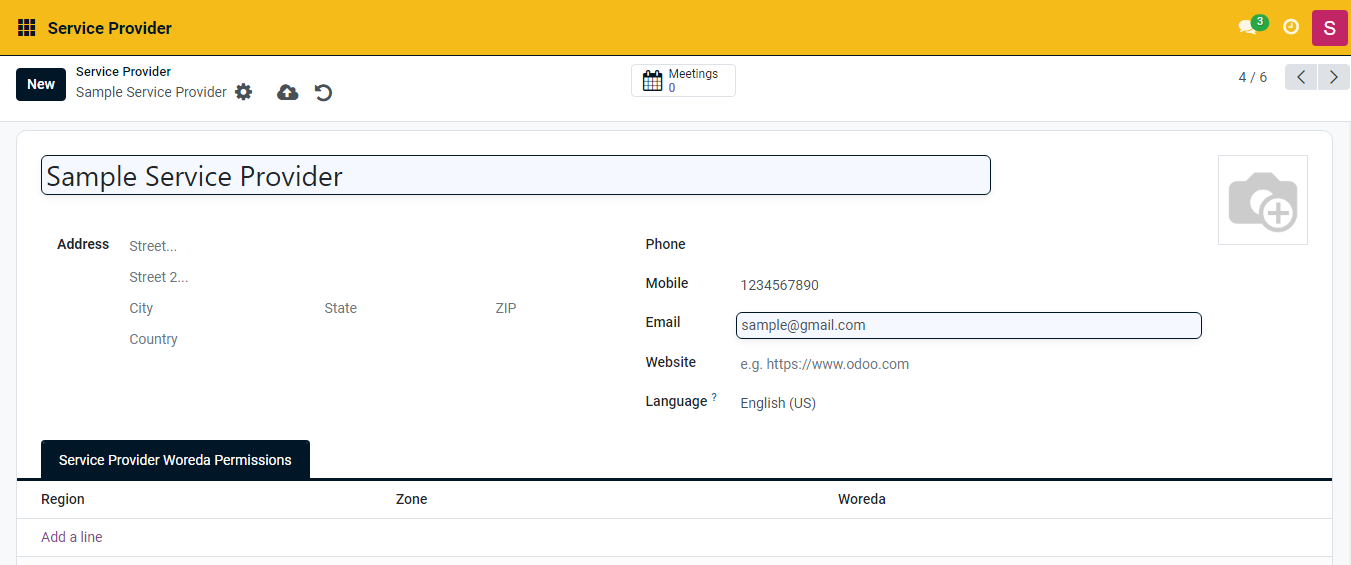
Task: Open the chat messages icon with badge
Action: pos(1248,27)
